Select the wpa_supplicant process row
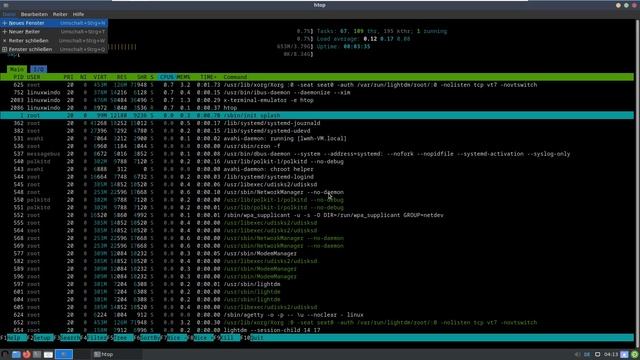Viewport: 640px width, 360px height. click(317, 215)
